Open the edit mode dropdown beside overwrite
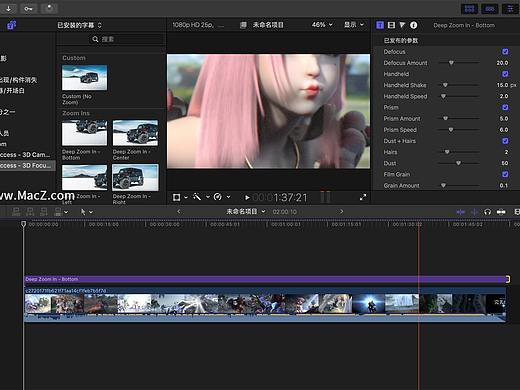520x390 pixels. (x=66, y=212)
